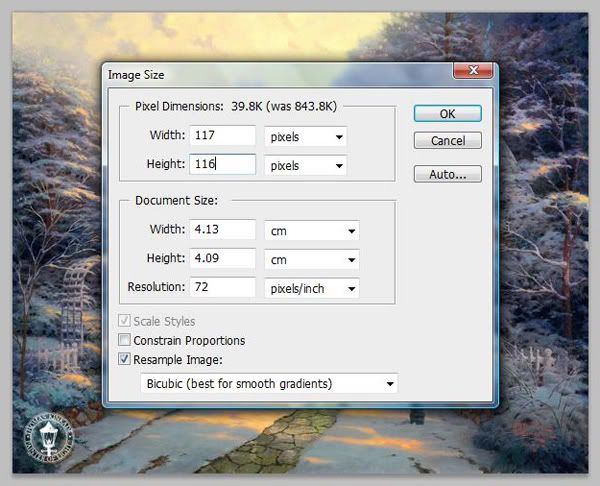
Task: Open the Auto... resolution dialog
Action: click(x=447, y=174)
